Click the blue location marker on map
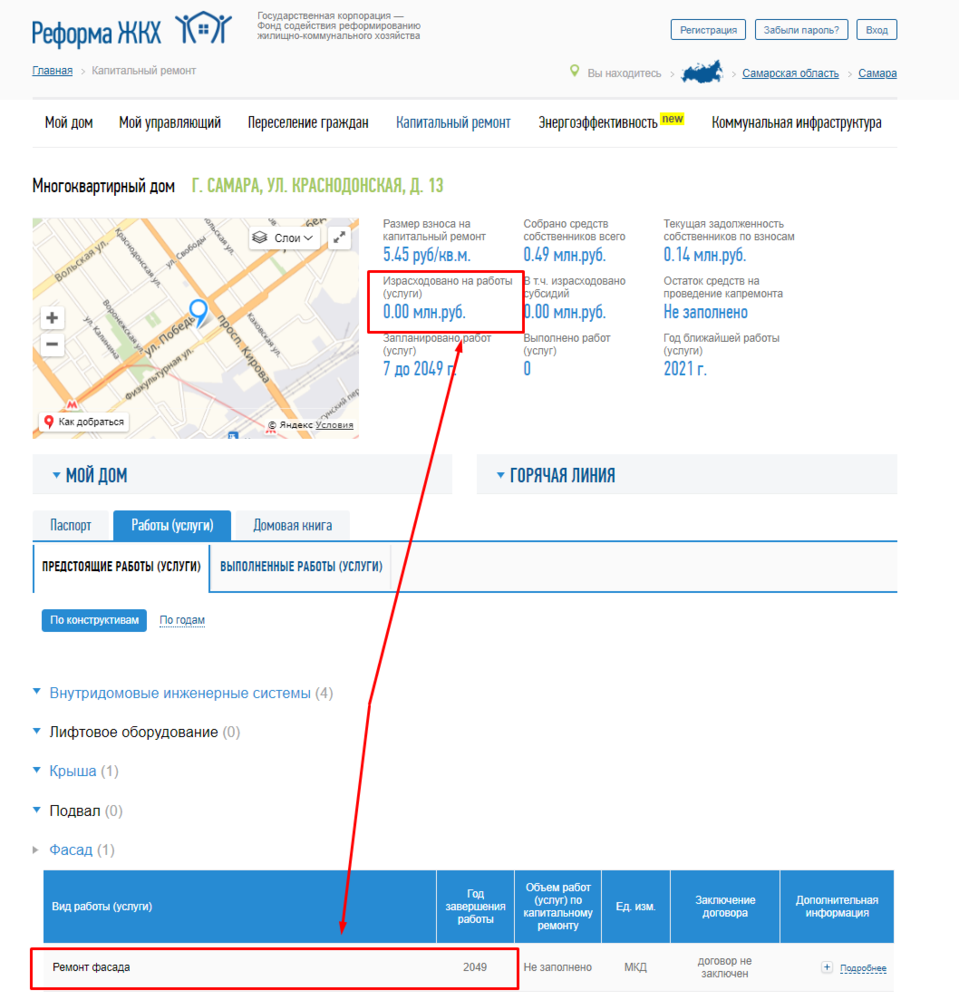 coord(198,313)
